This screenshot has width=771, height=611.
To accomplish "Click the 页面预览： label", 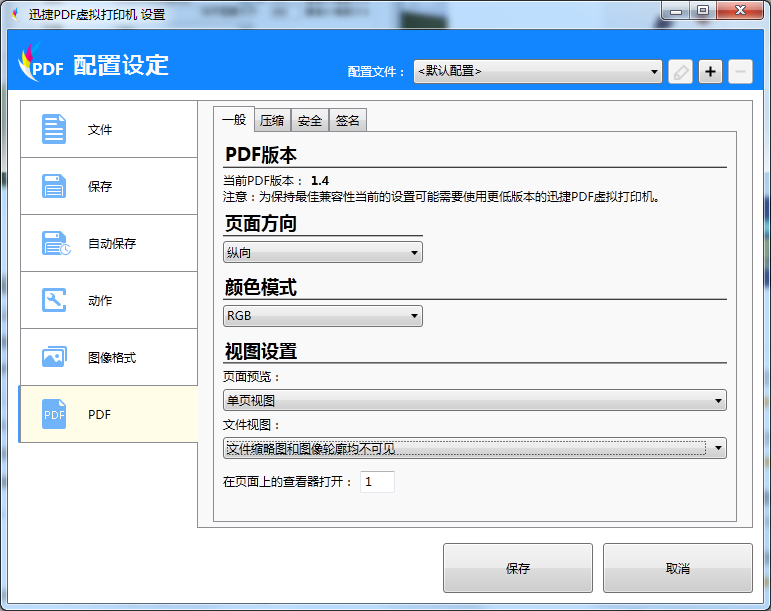I will coord(252,377).
